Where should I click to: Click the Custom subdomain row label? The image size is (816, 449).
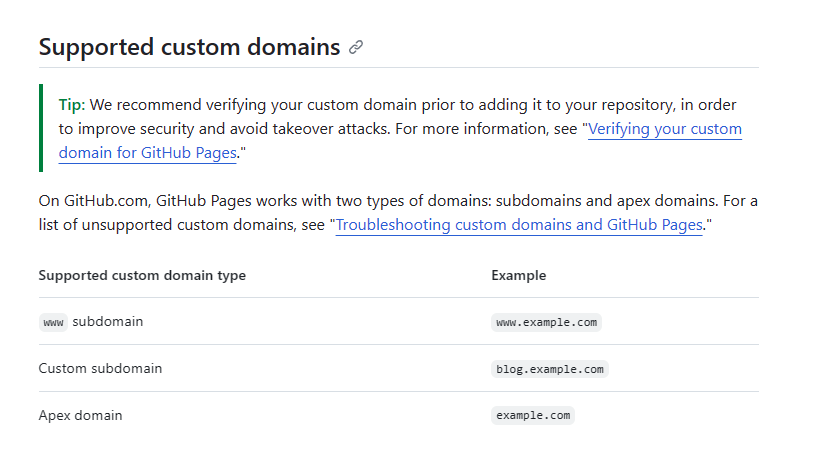(x=100, y=368)
